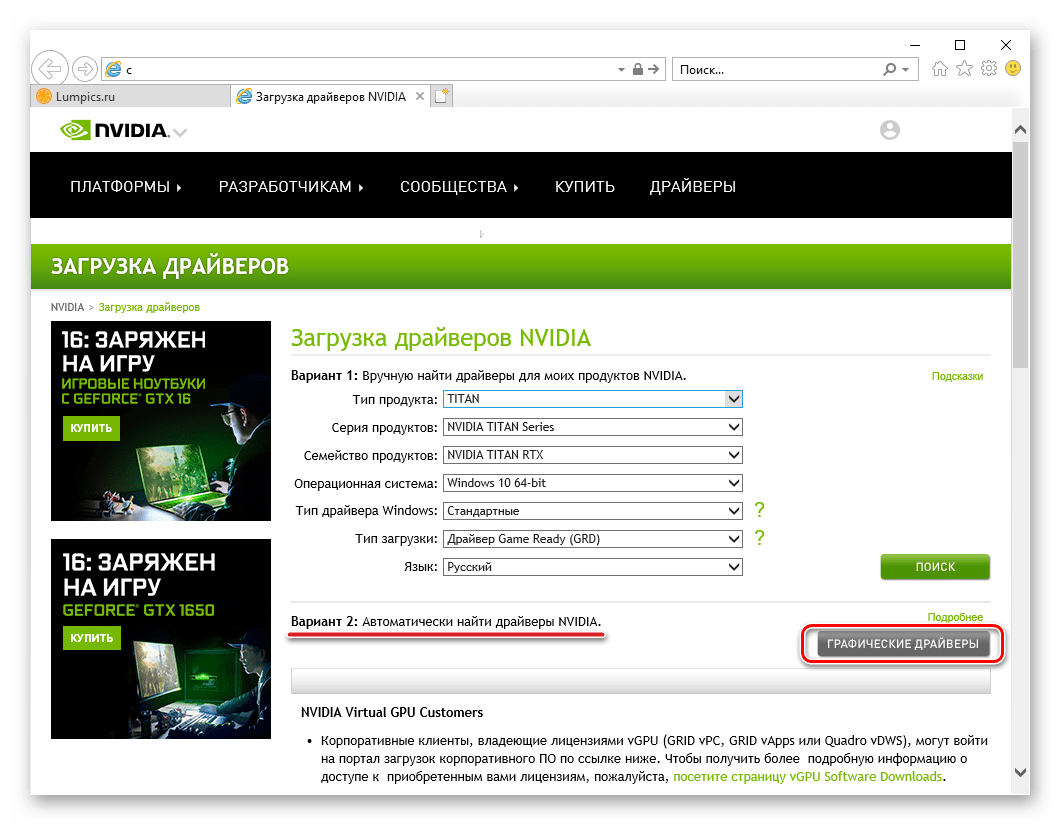This screenshot has height=825, width=1060.
Task: Open the СООБЩЕСТВА menu
Action: pos(459,187)
